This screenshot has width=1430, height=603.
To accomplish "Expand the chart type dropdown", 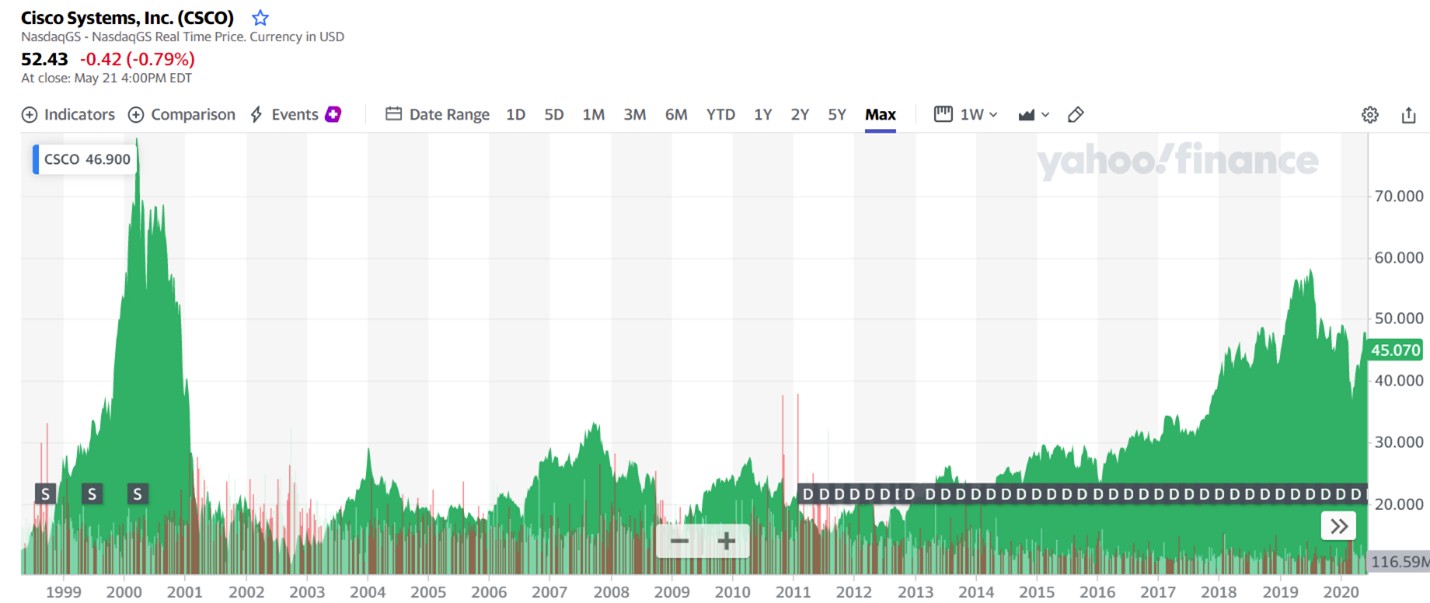I will pos(1034,115).
